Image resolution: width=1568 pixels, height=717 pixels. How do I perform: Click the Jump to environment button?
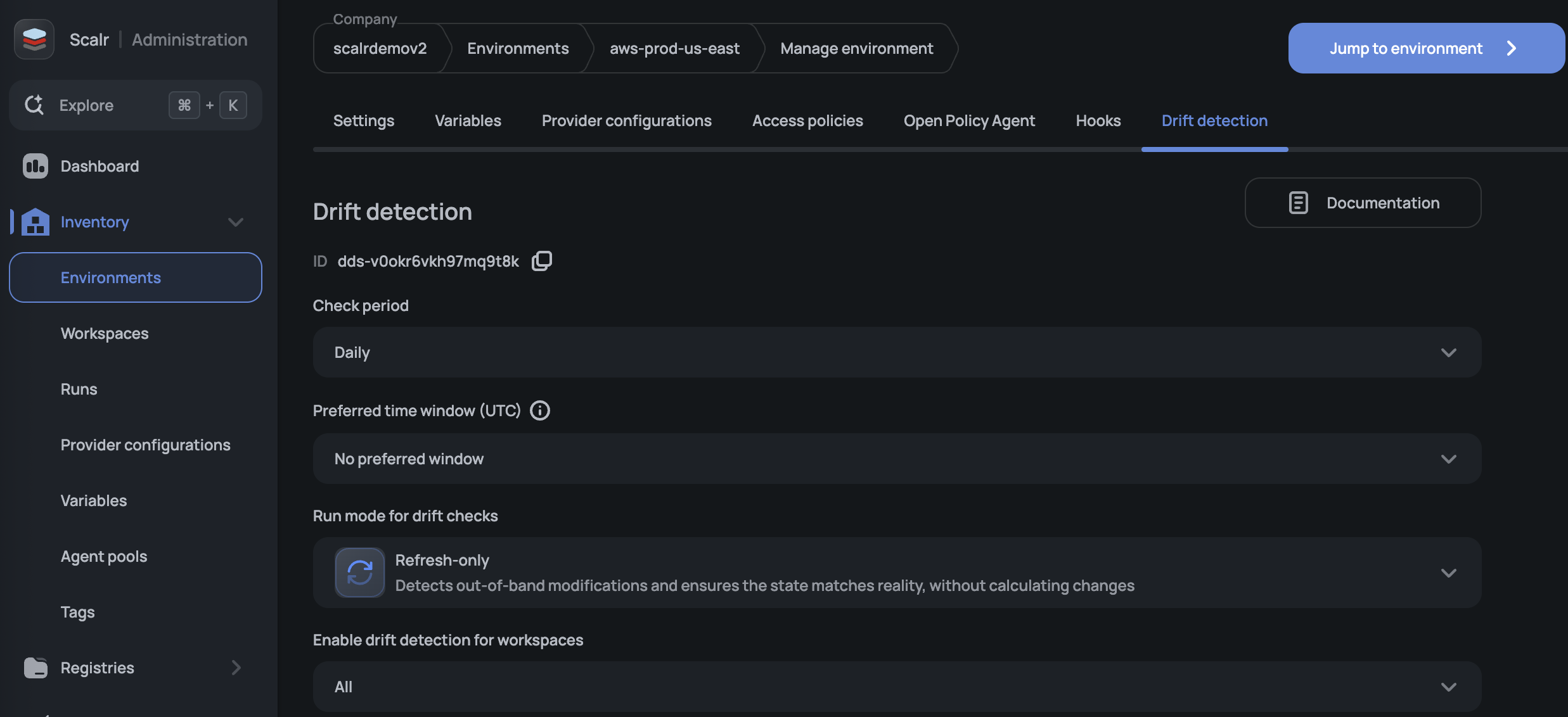click(x=1427, y=48)
